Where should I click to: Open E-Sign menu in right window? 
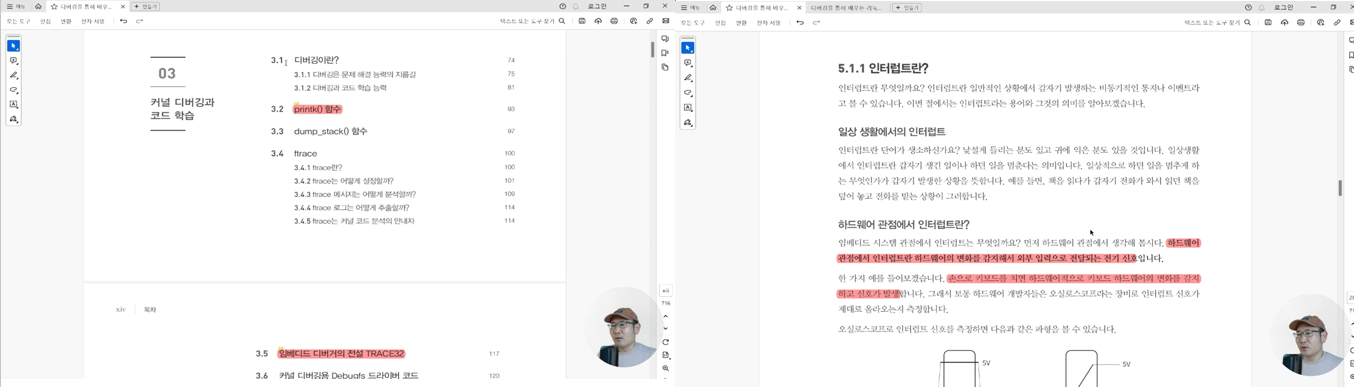point(769,22)
